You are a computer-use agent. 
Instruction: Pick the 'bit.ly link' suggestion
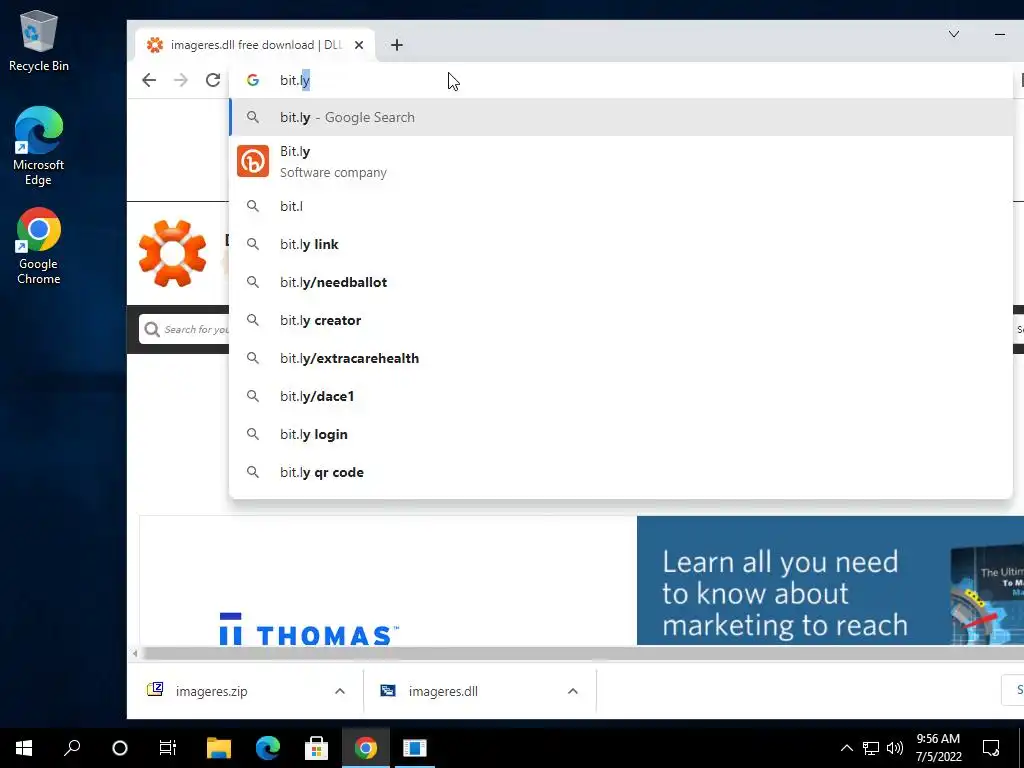click(x=621, y=244)
